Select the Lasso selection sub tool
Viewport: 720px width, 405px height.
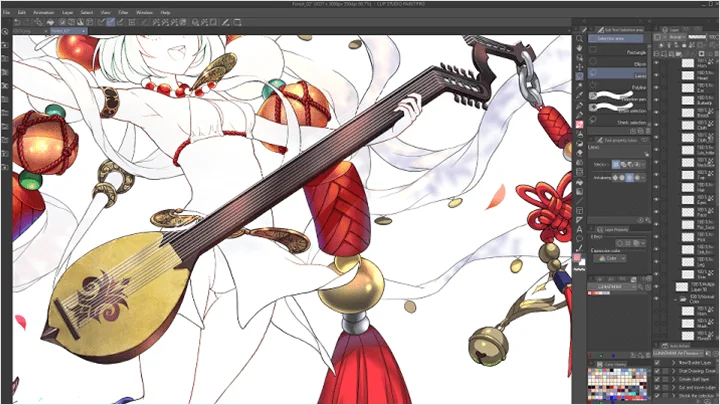tap(619, 75)
